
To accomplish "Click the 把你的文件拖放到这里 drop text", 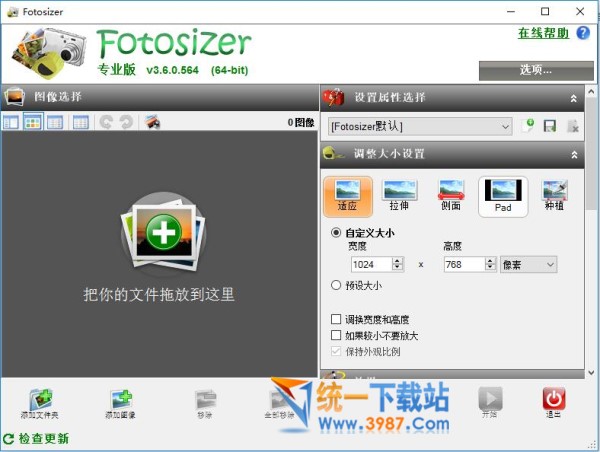I will 159,294.
